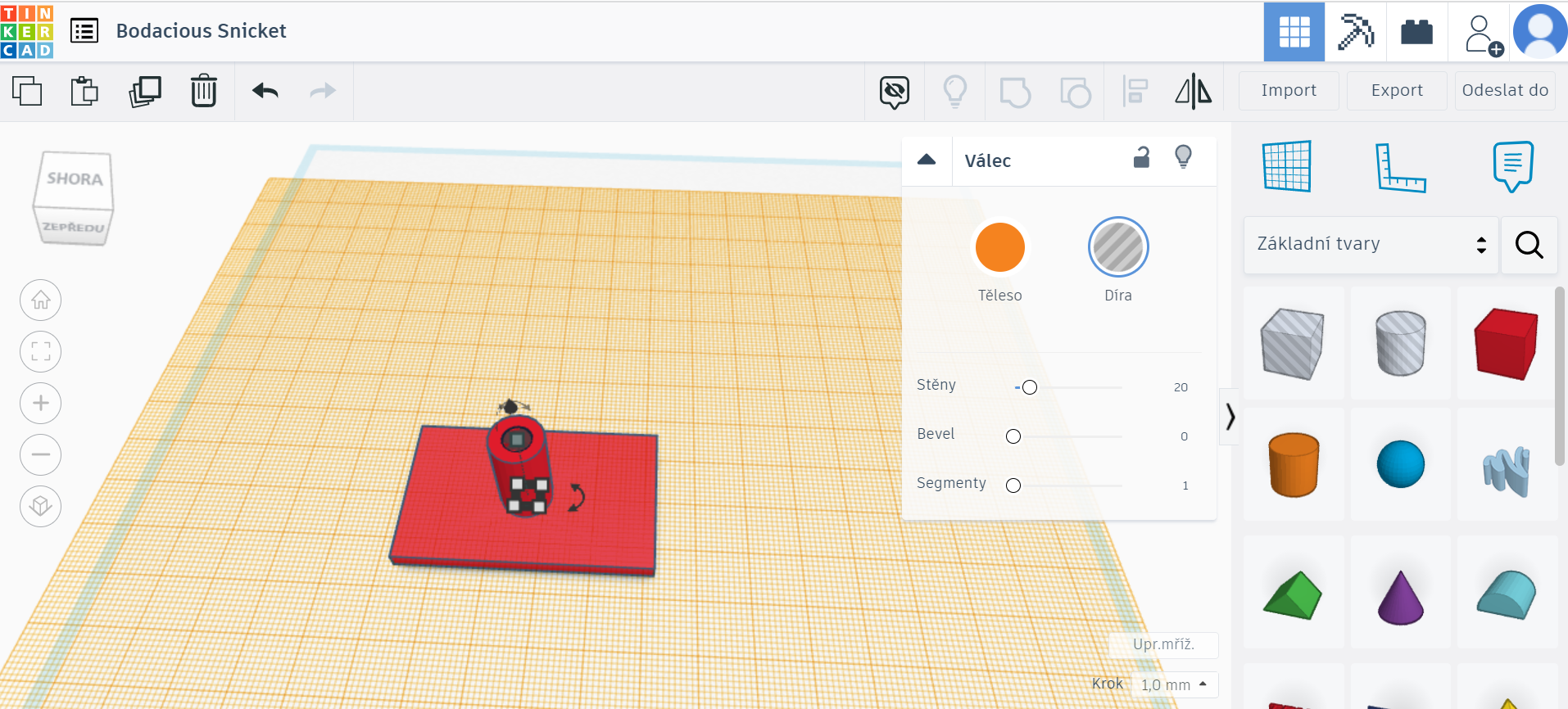Undo the last action
The image size is (1568, 709).
(265, 91)
